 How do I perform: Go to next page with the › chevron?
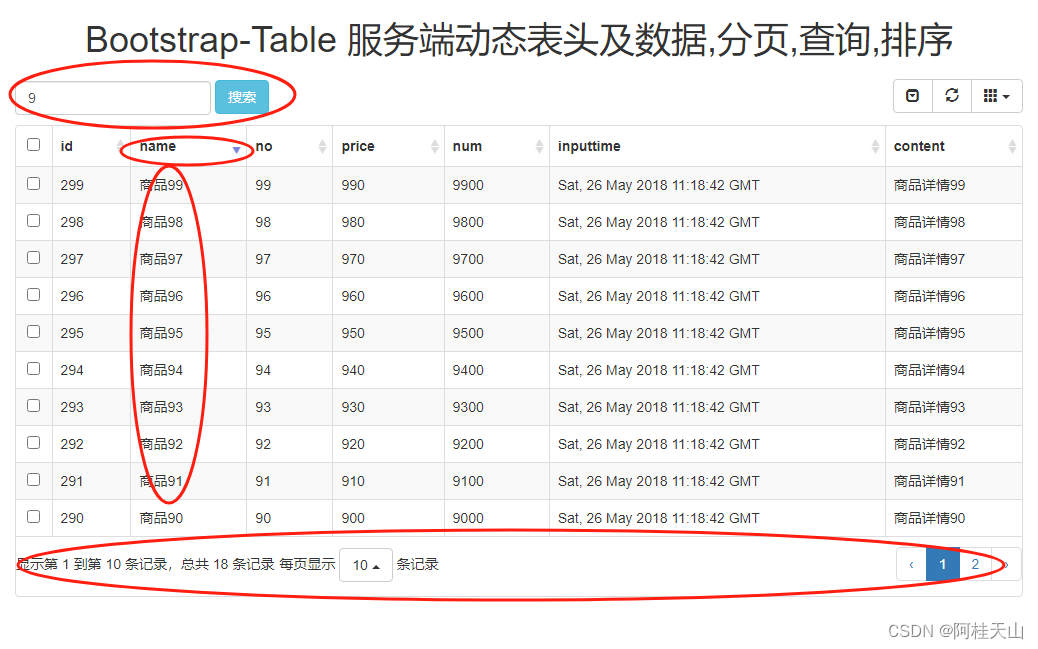click(1007, 564)
